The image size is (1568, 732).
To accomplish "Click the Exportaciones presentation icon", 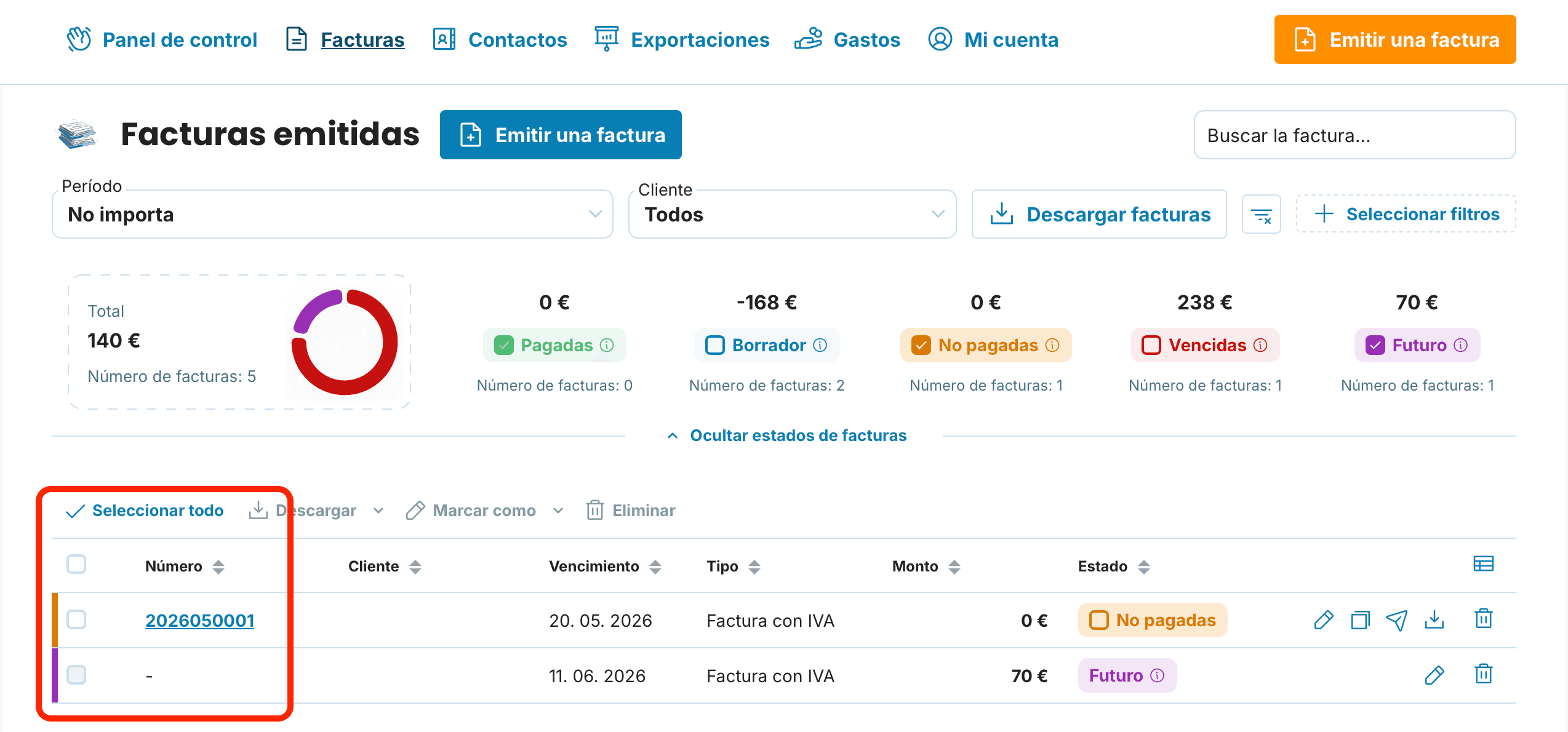I will tap(606, 39).
